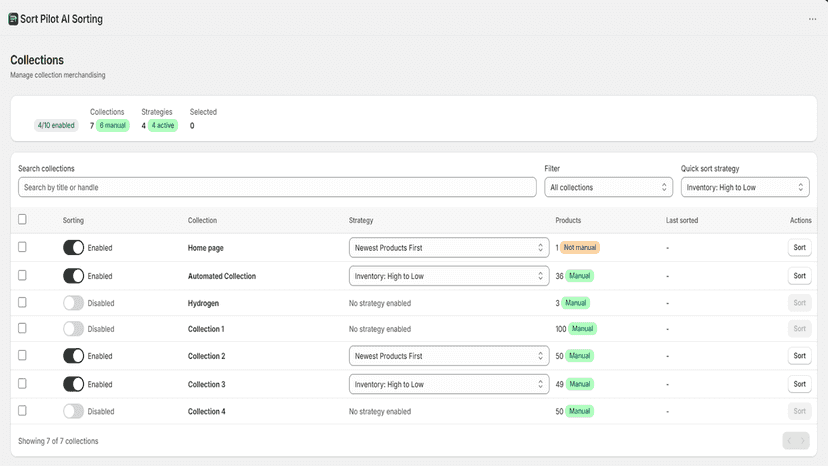This screenshot has height=466, width=828.
Task: Open the three-dot more options menu
Action: click(x=812, y=19)
